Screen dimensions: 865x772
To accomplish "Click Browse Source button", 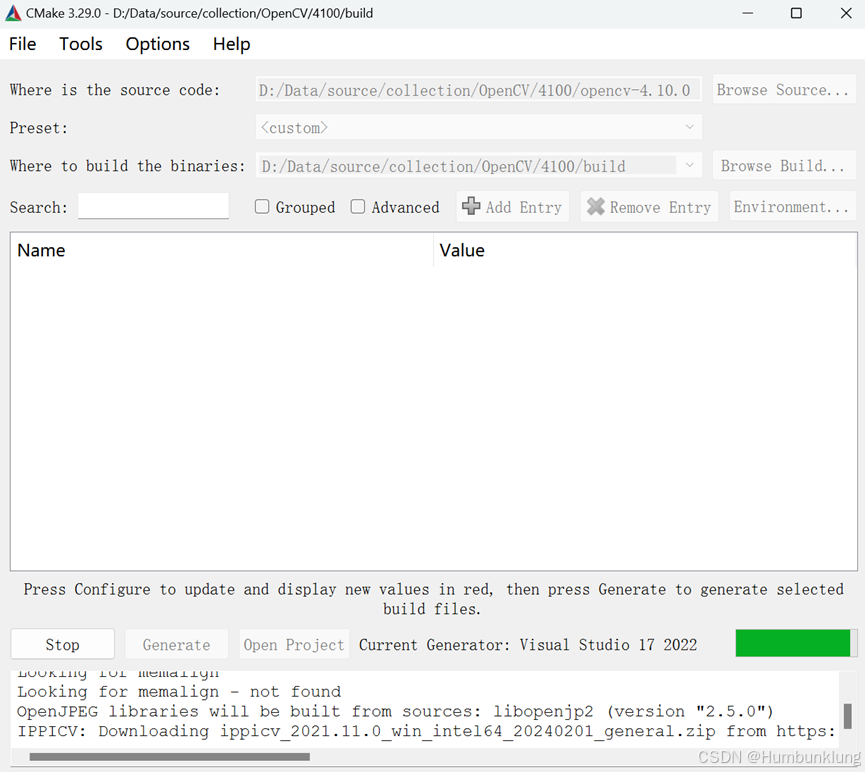I will point(783,89).
